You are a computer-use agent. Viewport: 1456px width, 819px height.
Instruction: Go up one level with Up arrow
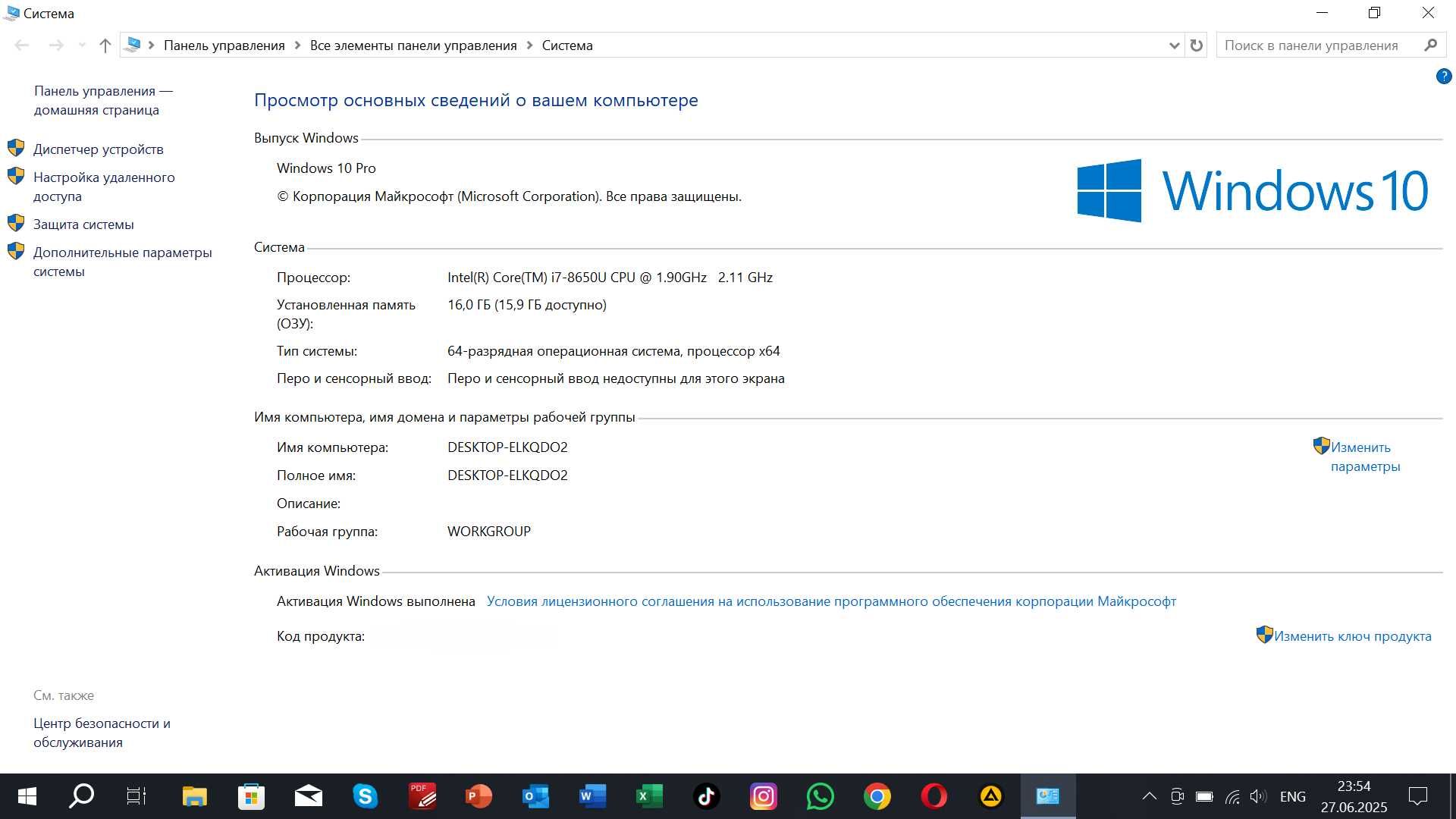click(x=105, y=45)
